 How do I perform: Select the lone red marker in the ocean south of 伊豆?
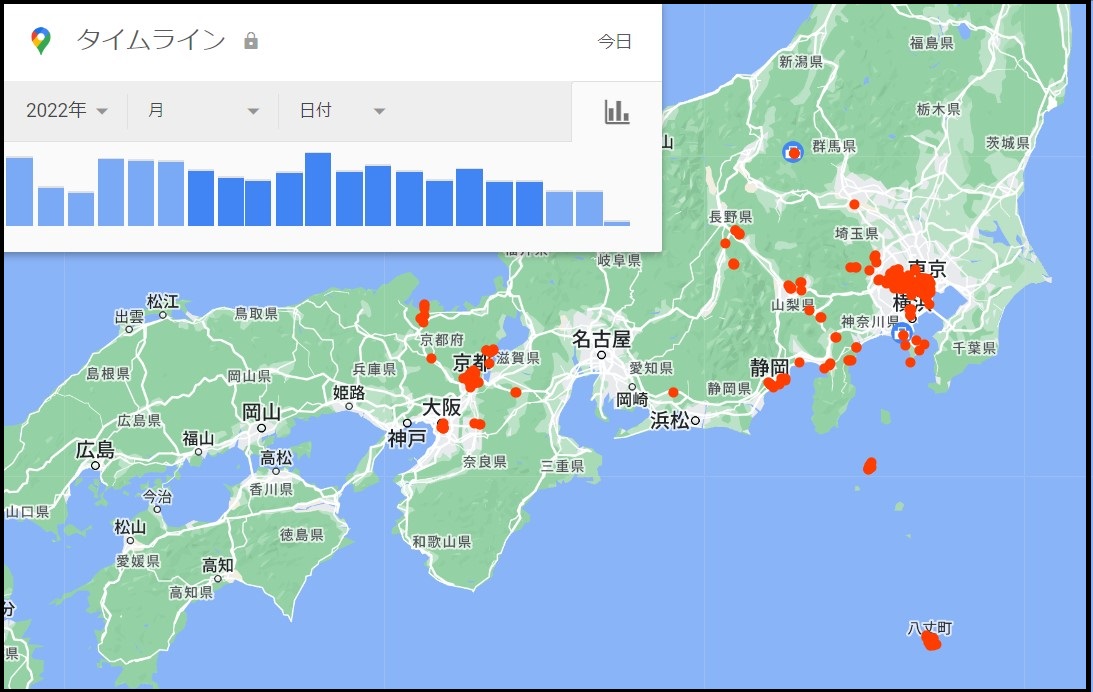(868, 465)
